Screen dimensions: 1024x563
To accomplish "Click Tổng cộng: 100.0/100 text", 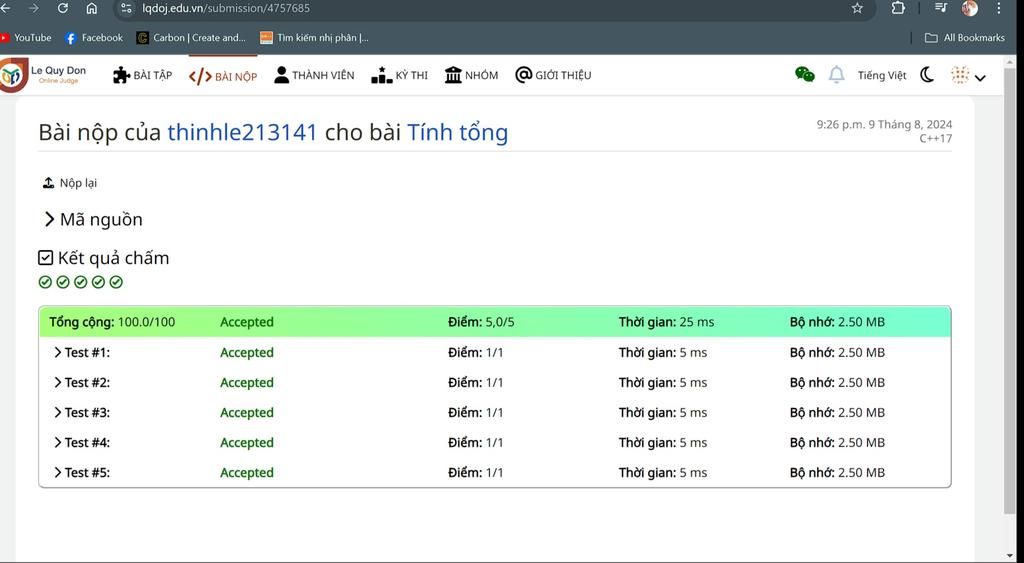I will pos(112,322).
